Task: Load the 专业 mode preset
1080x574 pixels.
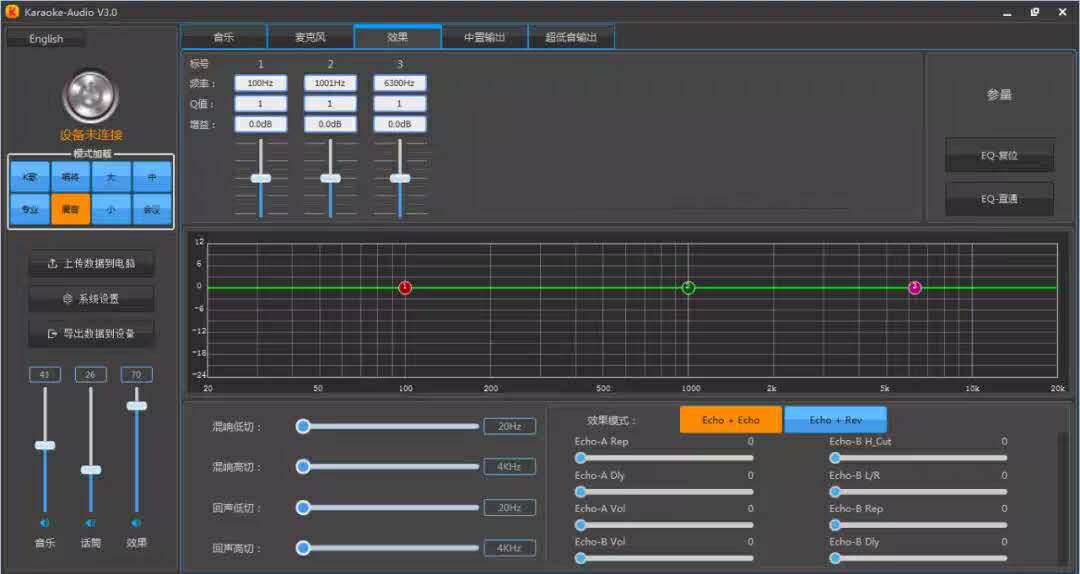Action: pyautogui.click(x=30, y=209)
